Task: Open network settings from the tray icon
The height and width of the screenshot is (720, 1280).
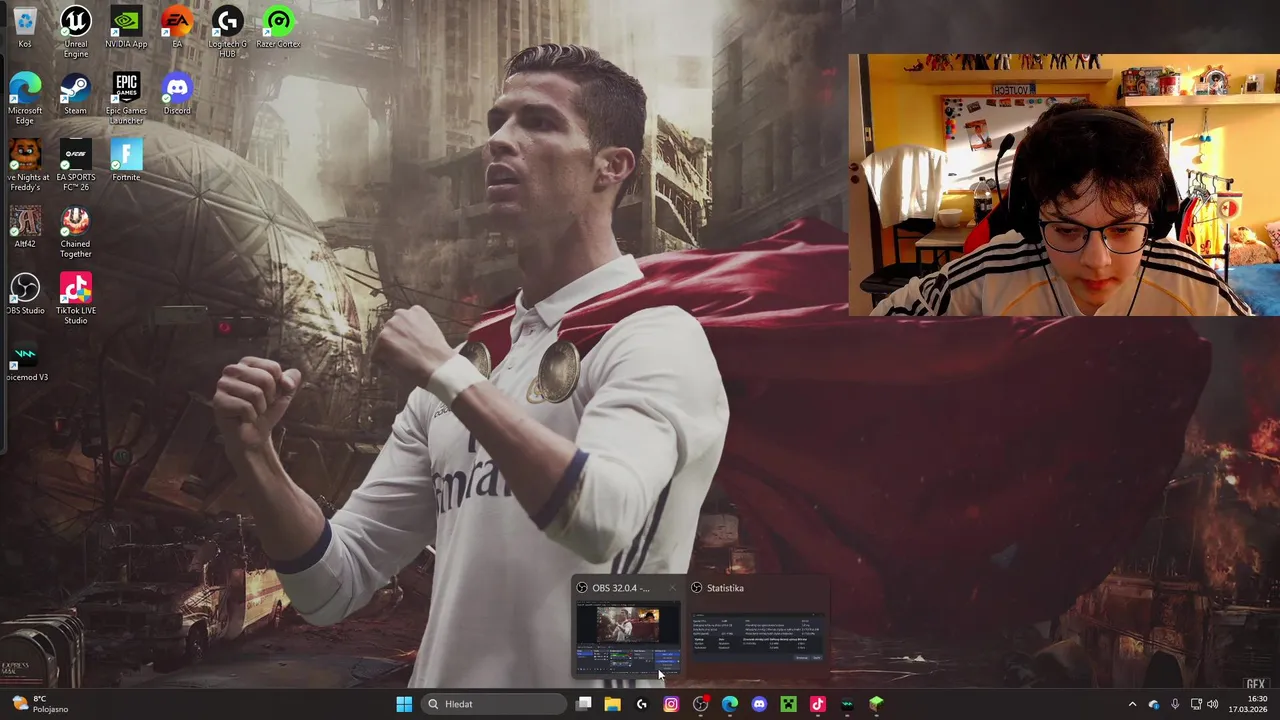Action: point(1196,704)
